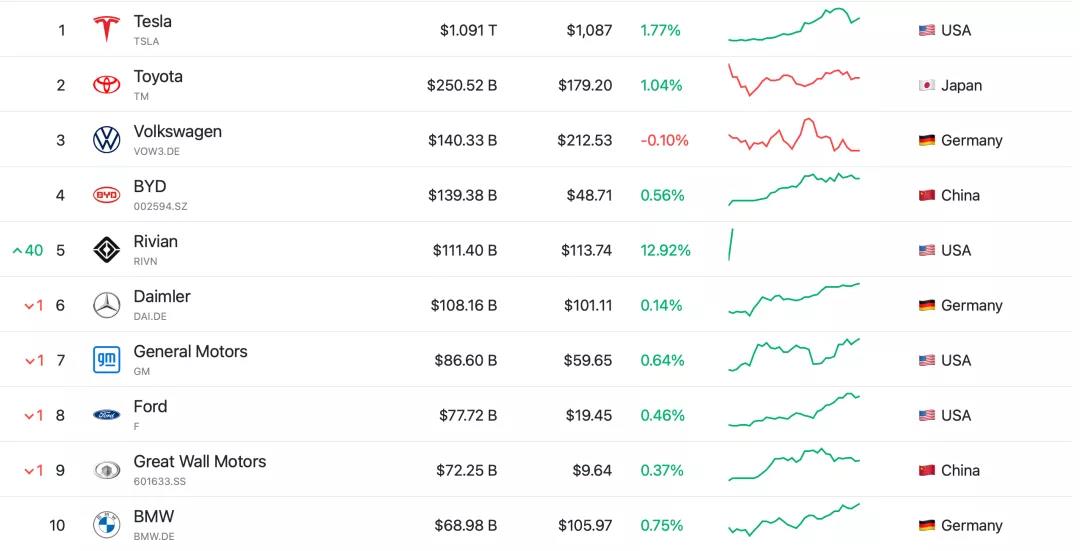Click the Great Wall Motors logo
Viewport: 1080px width, 551px height.
[106, 470]
